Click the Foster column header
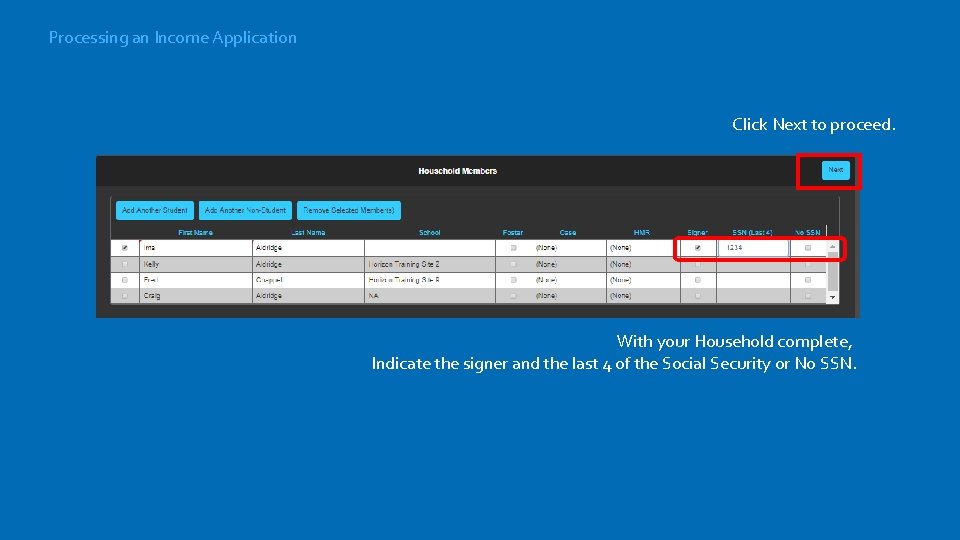 point(513,233)
